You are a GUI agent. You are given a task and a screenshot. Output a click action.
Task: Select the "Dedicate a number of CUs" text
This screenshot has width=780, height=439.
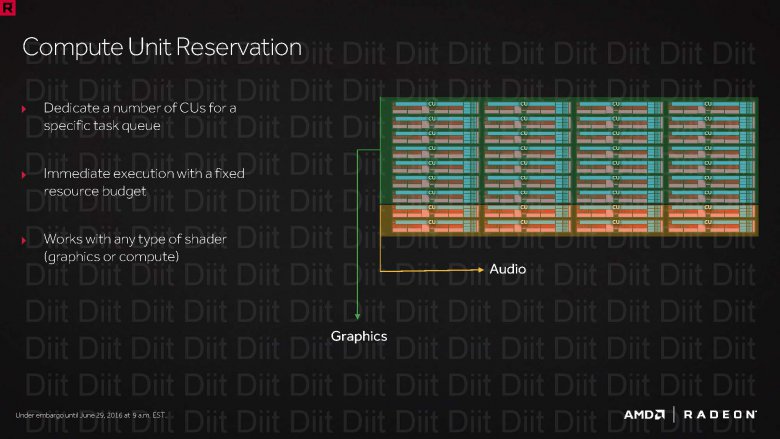[x=139, y=107]
